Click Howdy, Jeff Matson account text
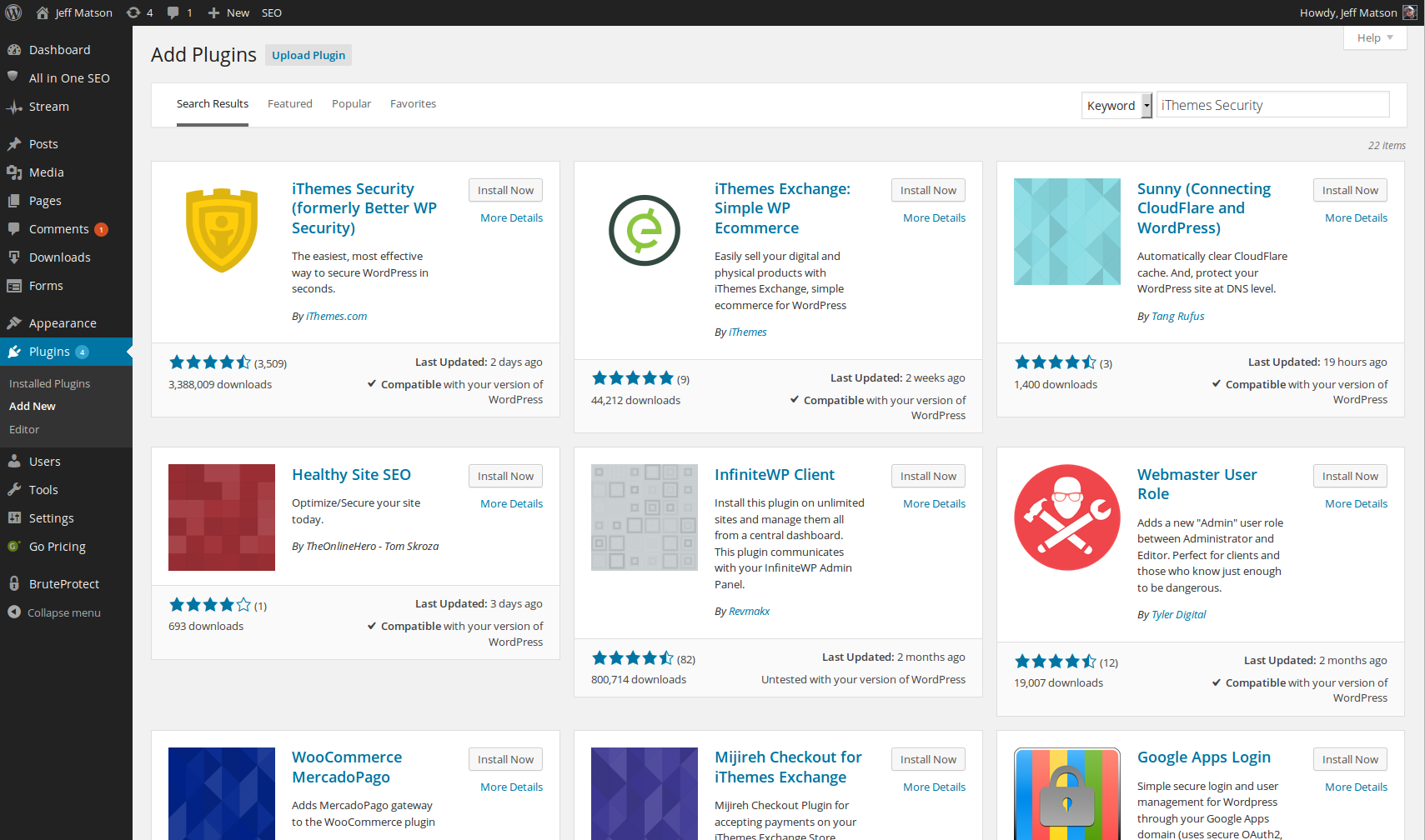 pos(1348,12)
